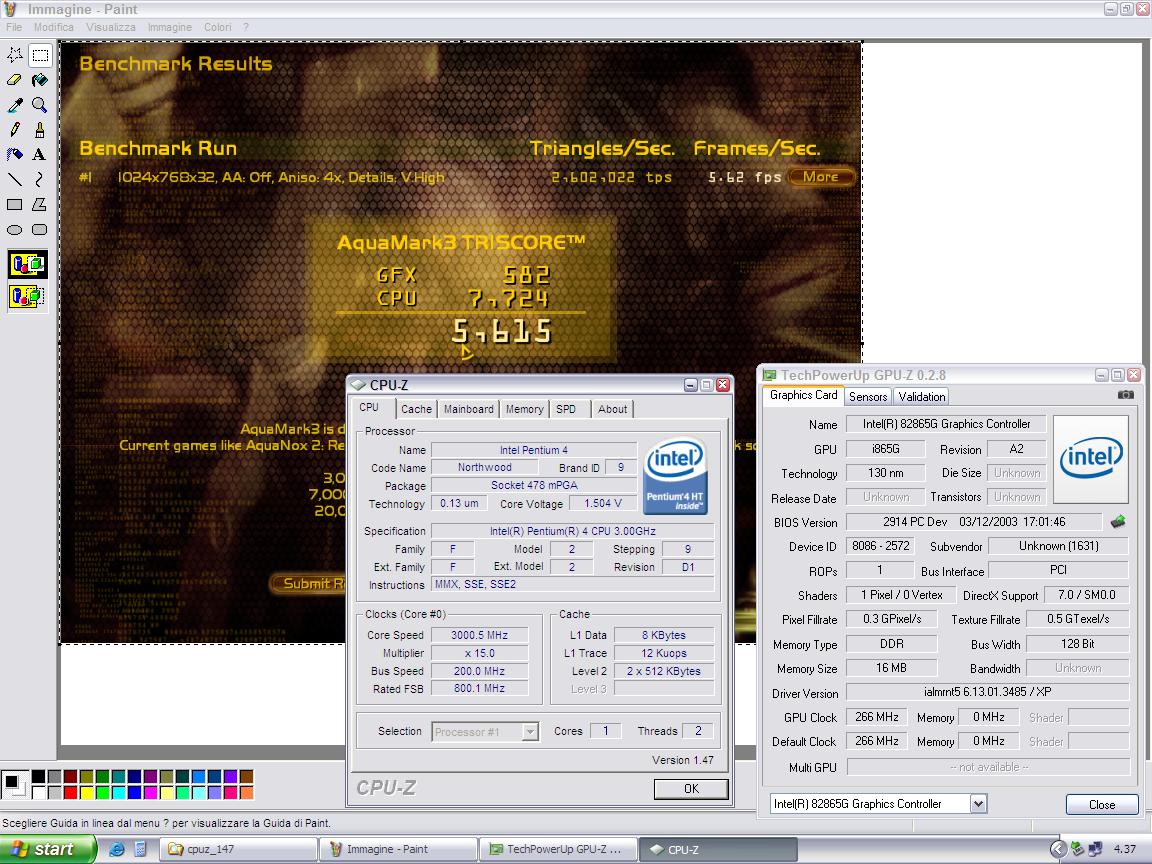Select the Rounded Rectangle shape tool
Viewport: 1152px width, 864px height.
(x=40, y=229)
